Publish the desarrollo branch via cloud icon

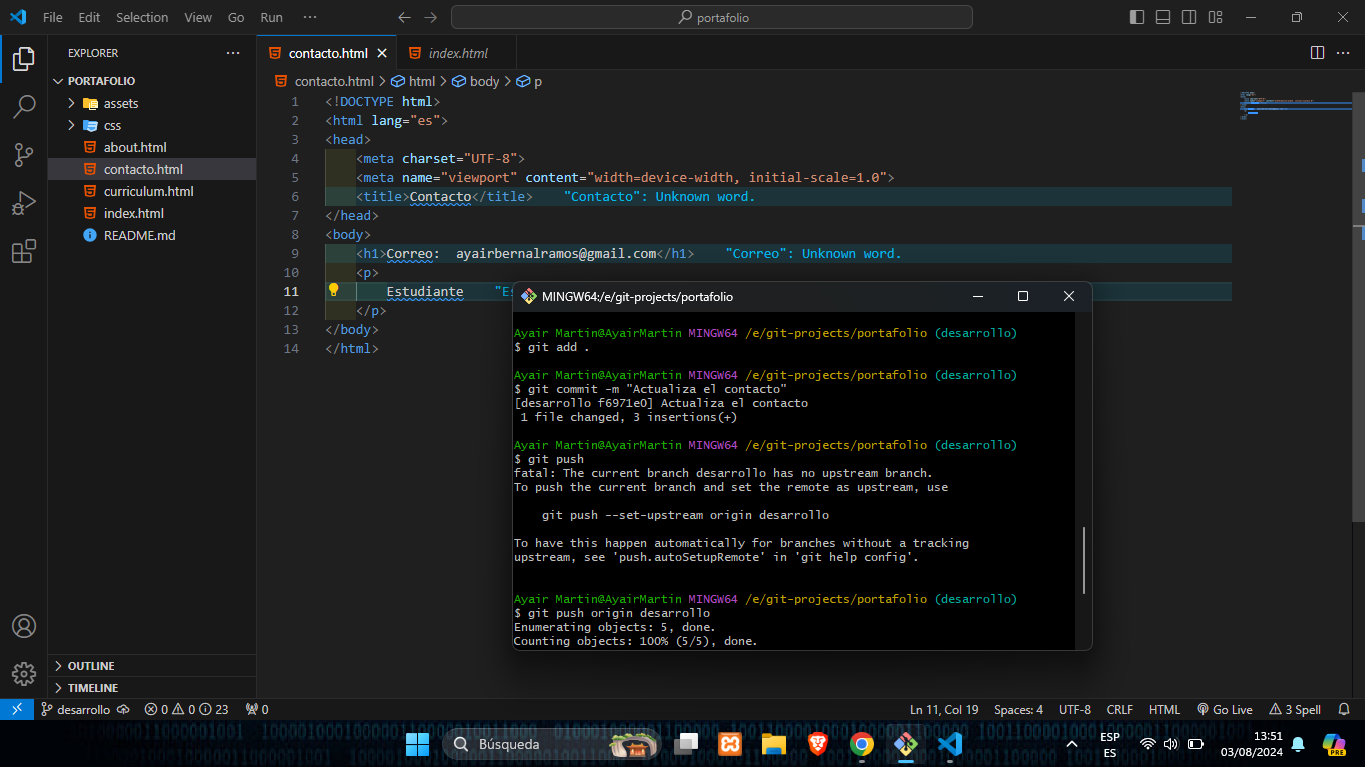tap(123, 709)
